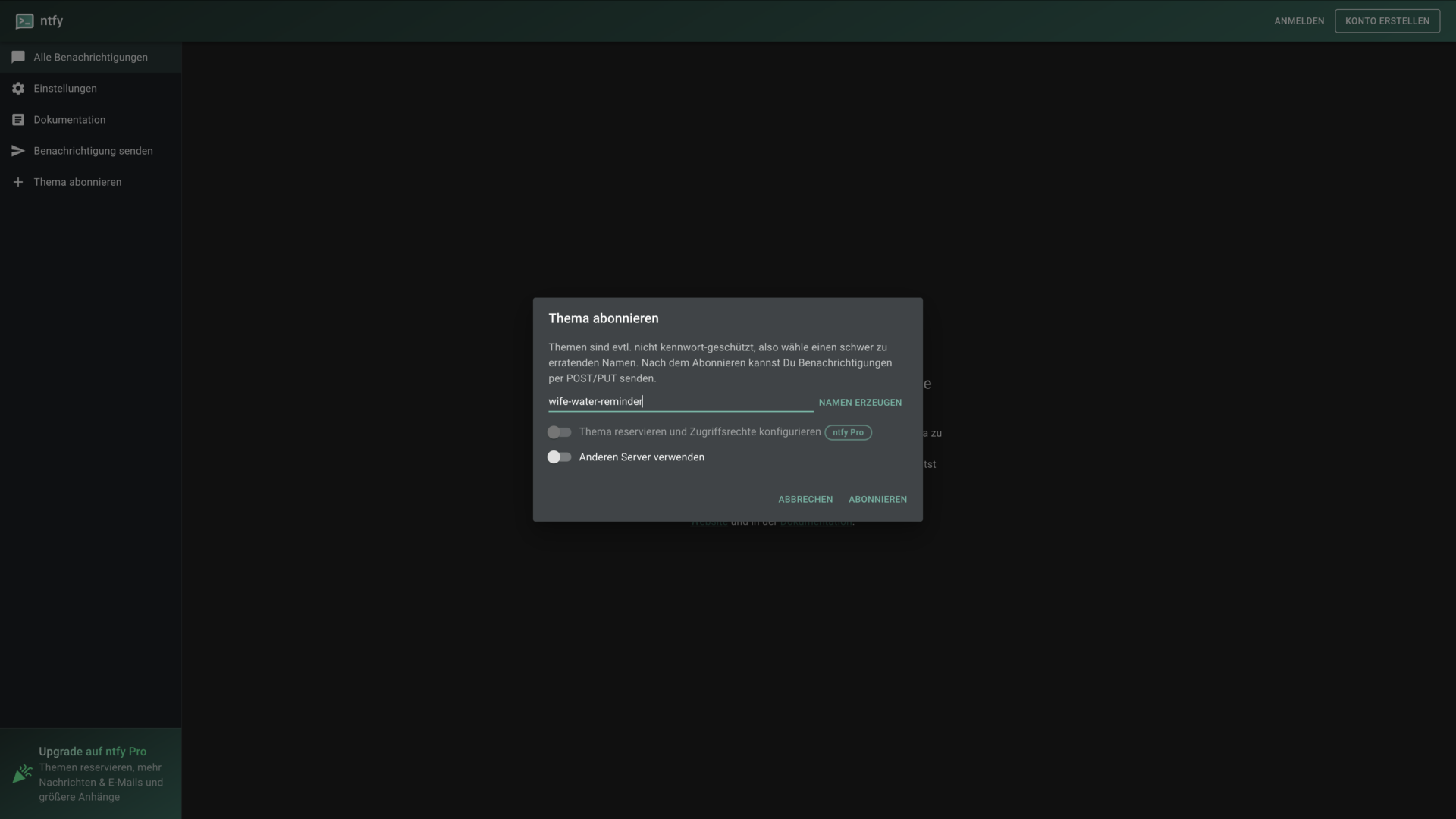Click the topic name input field

pyautogui.click(x=679, y=401)
